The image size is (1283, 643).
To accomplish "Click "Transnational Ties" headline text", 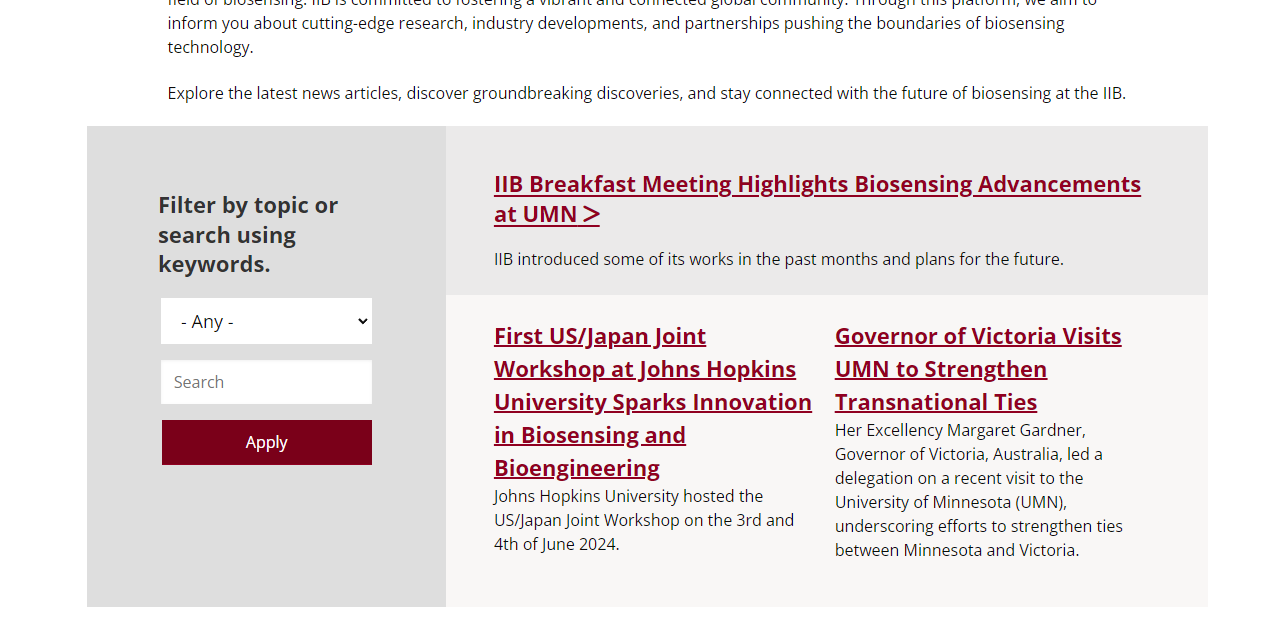I will tap(935, 402).
